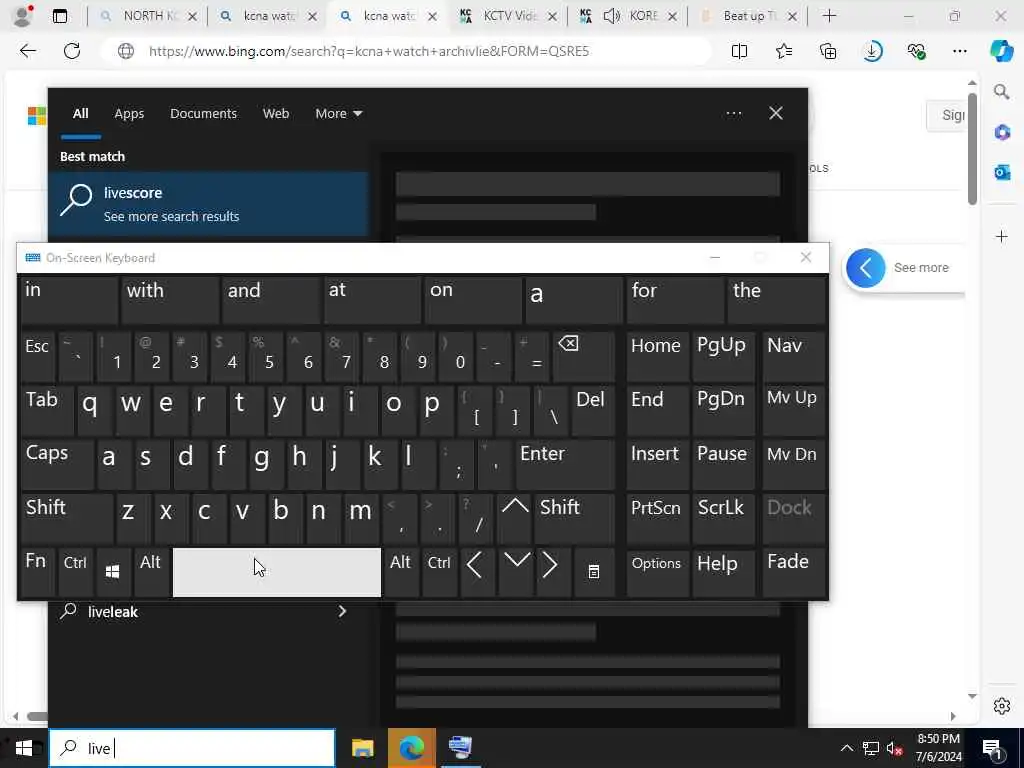Toggle the left Alt key
The width and height of the screenshot is (1024, 768).
(152, 571)
